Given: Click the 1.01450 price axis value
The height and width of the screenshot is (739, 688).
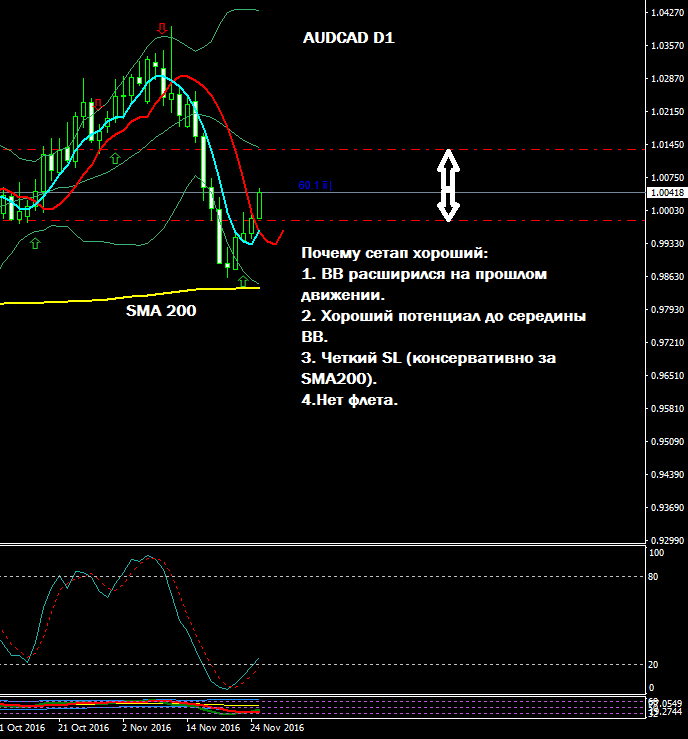Looking at the screenshot, I should [x=667, y=145].
